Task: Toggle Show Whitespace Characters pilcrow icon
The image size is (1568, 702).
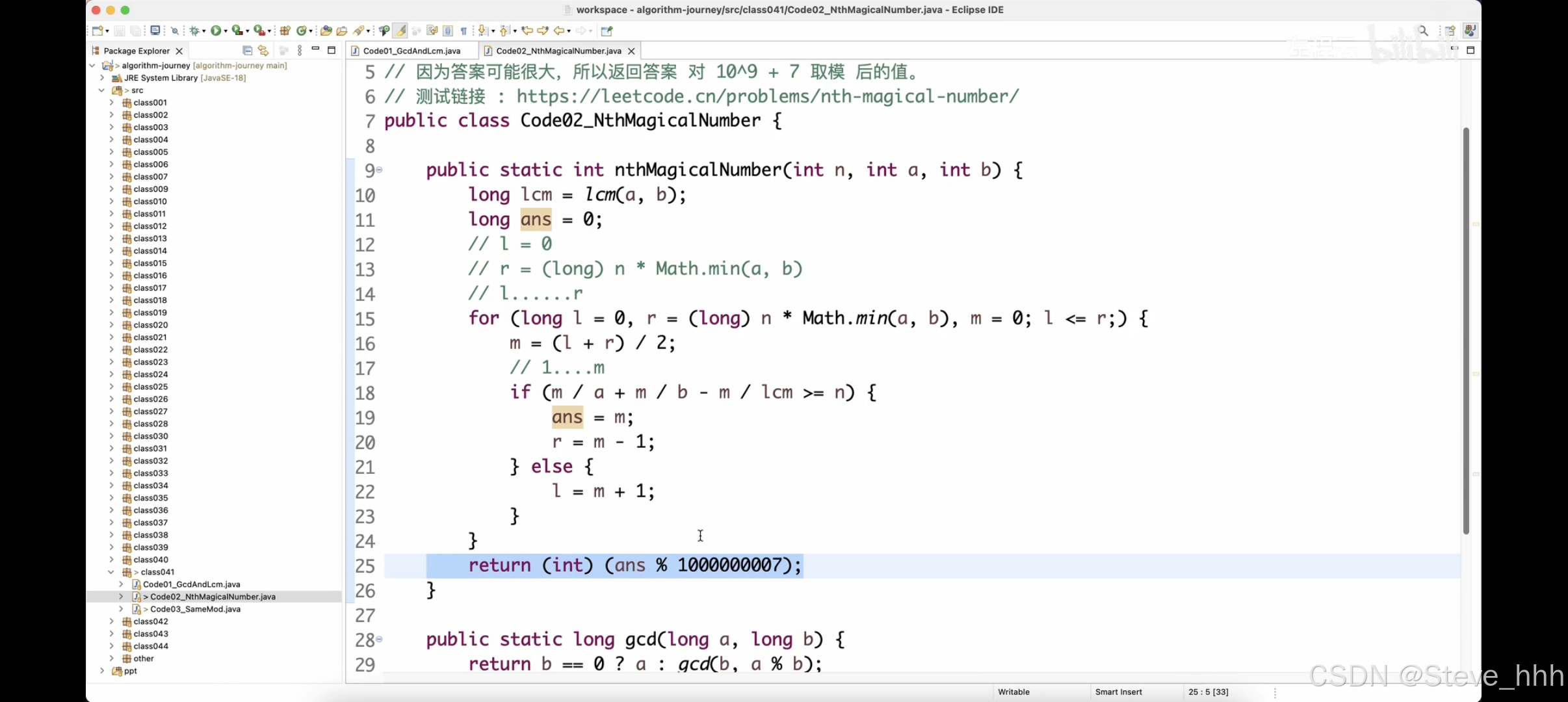Action: (464, 31)
